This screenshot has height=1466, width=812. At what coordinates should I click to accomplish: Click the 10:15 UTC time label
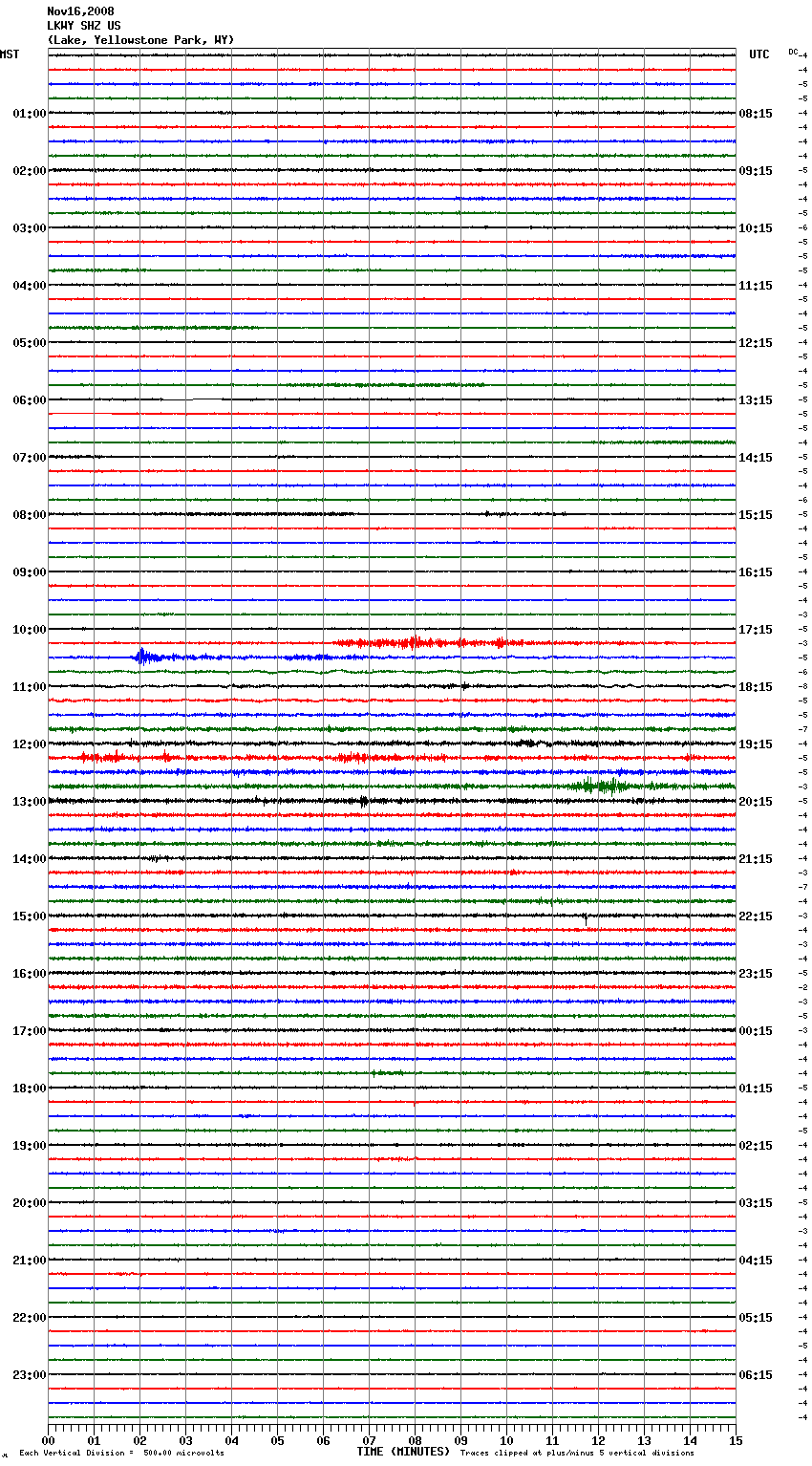tap(756, 228)
